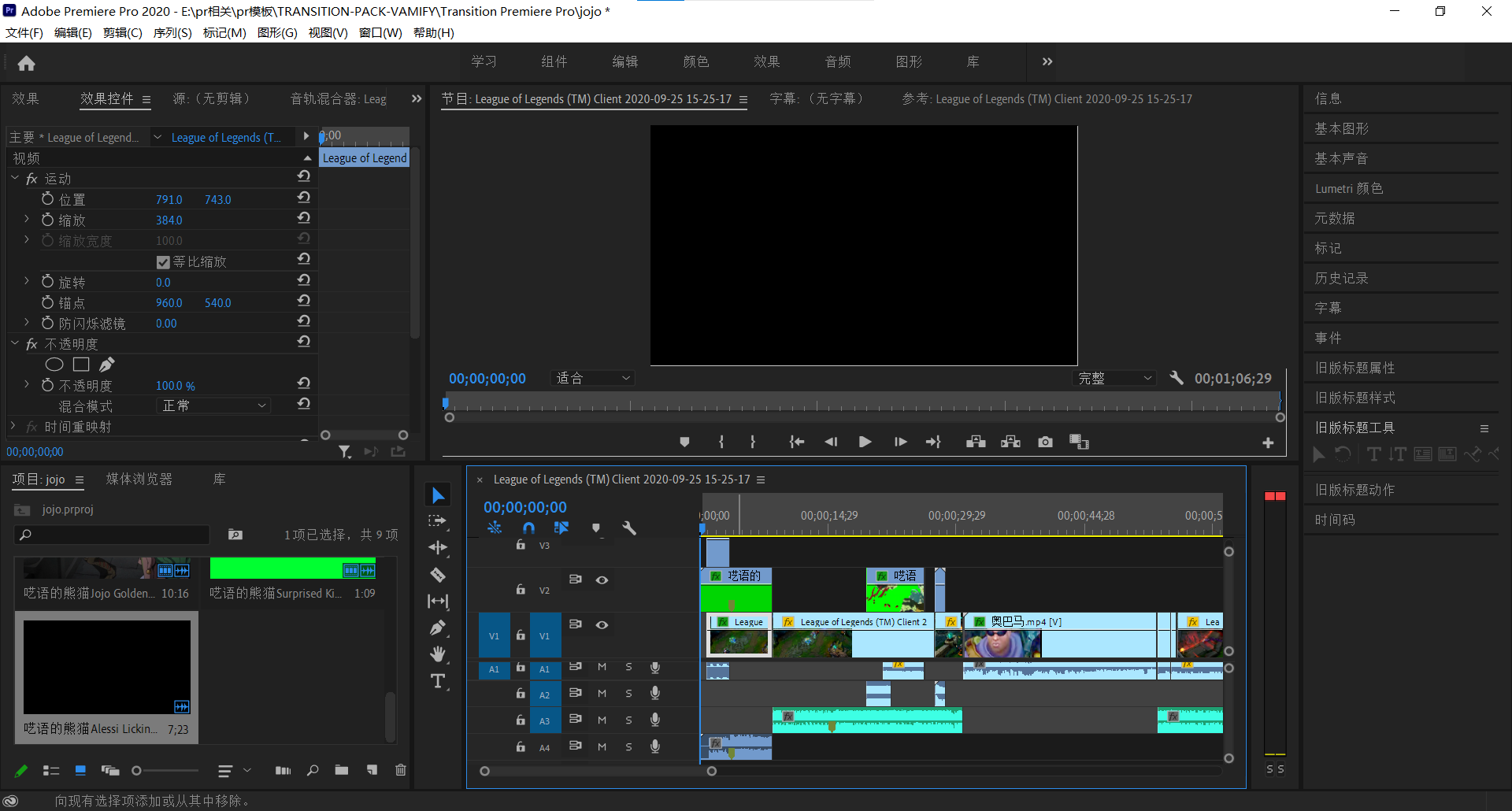This screenshot has height=811, width=1512.
Task: Select free draw bezier mask pen
Action: coord(106,364)
